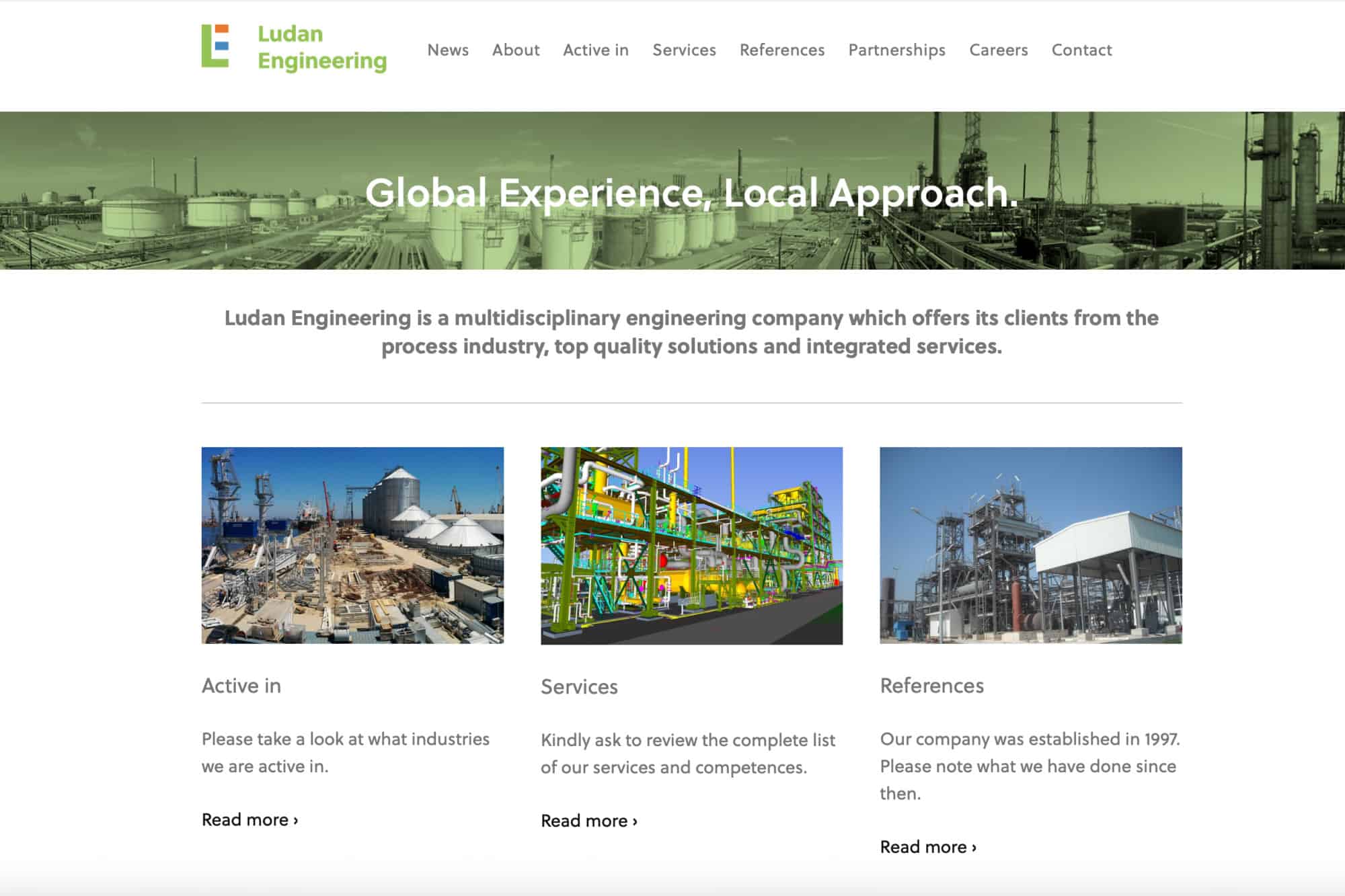Open the Careers page
The height and width of the screenshot is (896, 1345).
click(x=998, y=50)
